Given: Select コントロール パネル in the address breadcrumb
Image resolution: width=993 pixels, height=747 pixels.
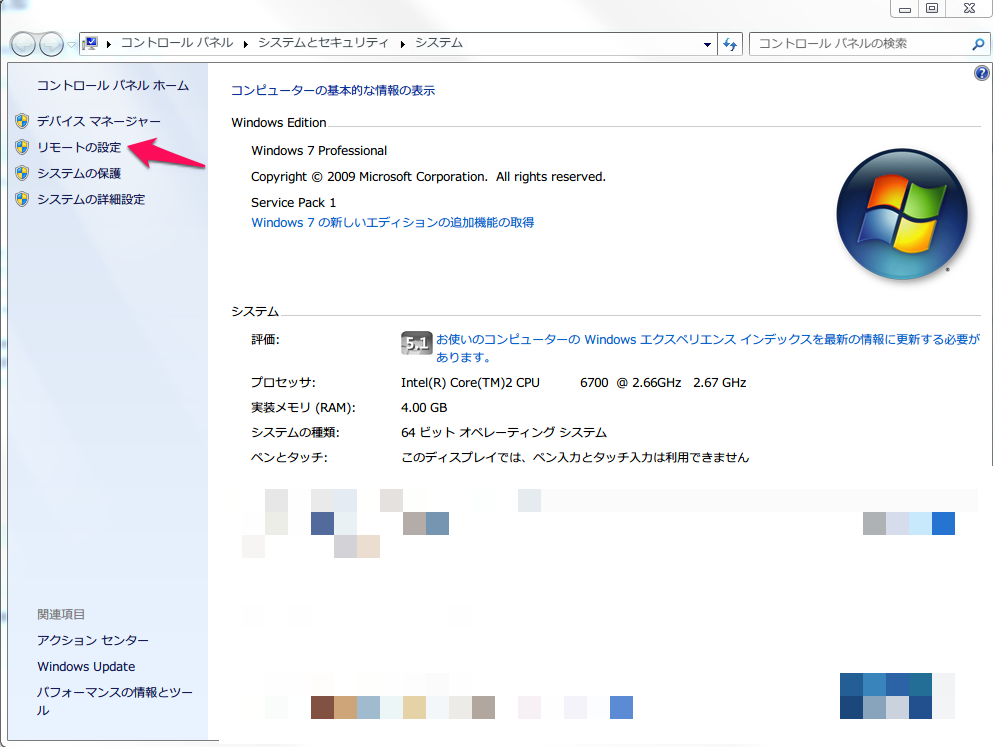Looking at the screenshot, I should [x=176, y=43].
